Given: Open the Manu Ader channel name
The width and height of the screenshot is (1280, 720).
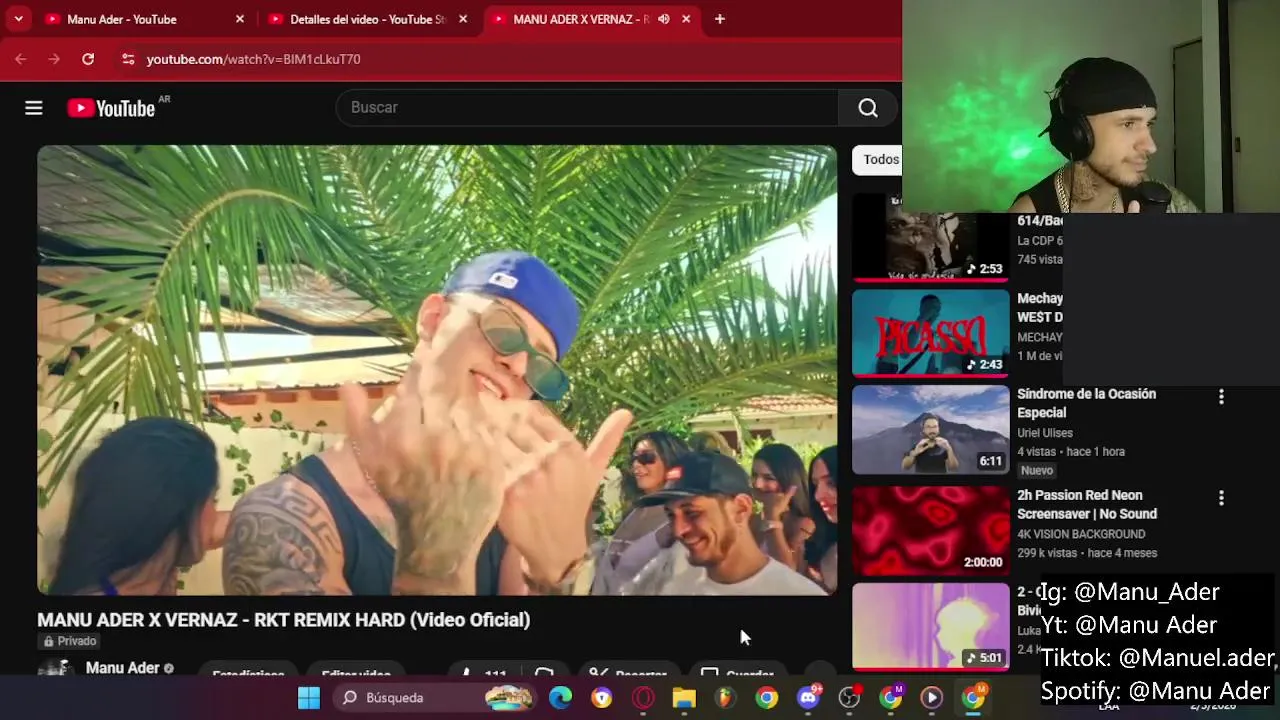Looking at the screenshot, I should [x=122, y=667].
